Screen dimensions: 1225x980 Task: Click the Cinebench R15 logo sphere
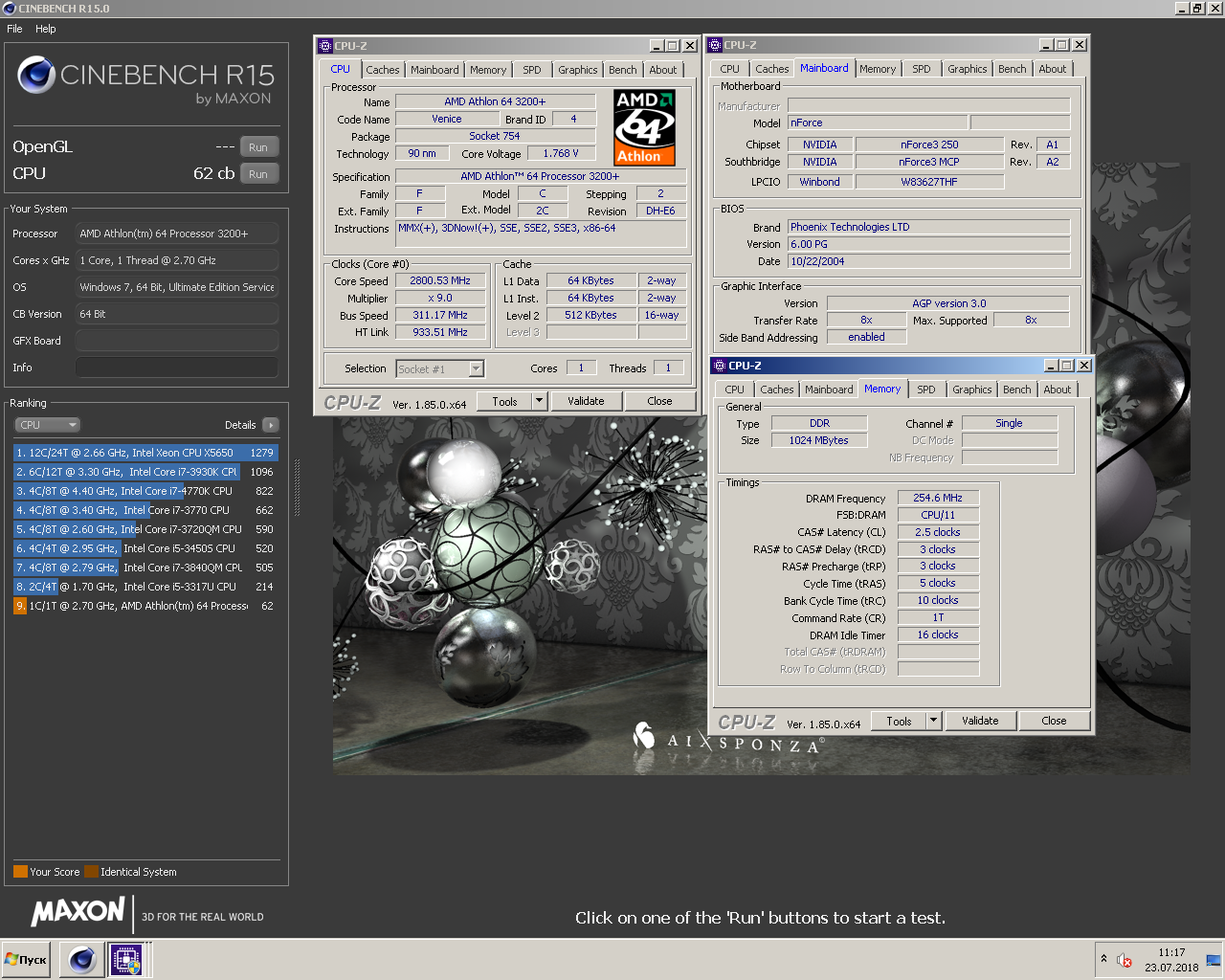click(36, 75)
